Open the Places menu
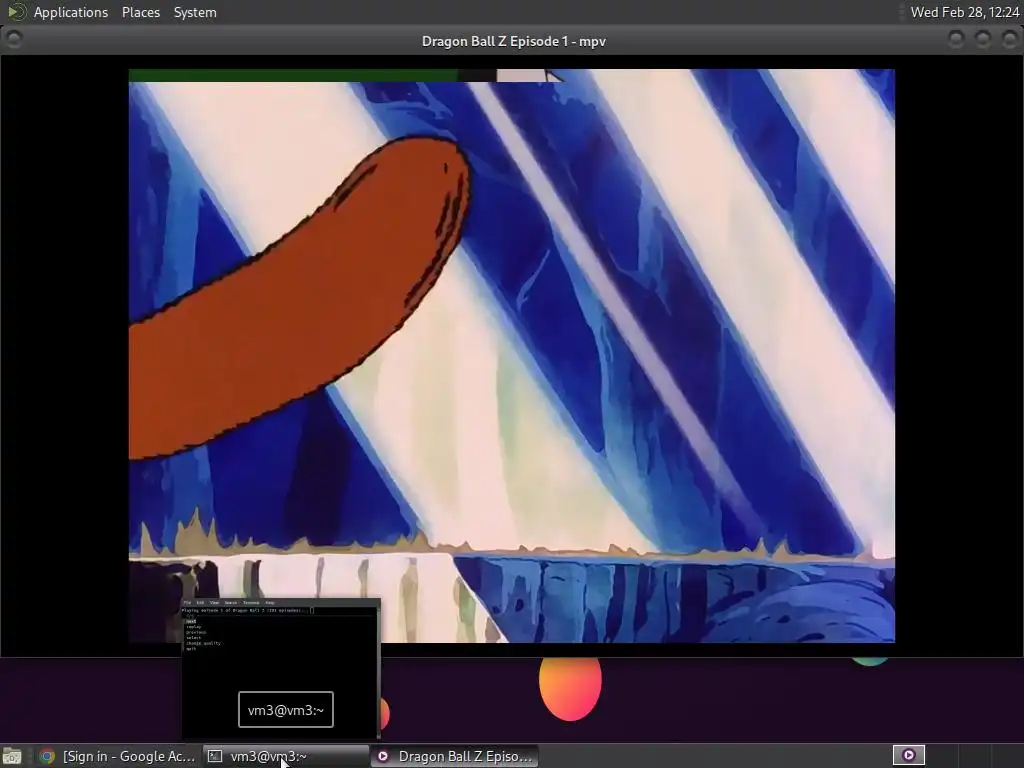Image resolution: width=1024 pixels, height=768 pixels. (140, 12)
